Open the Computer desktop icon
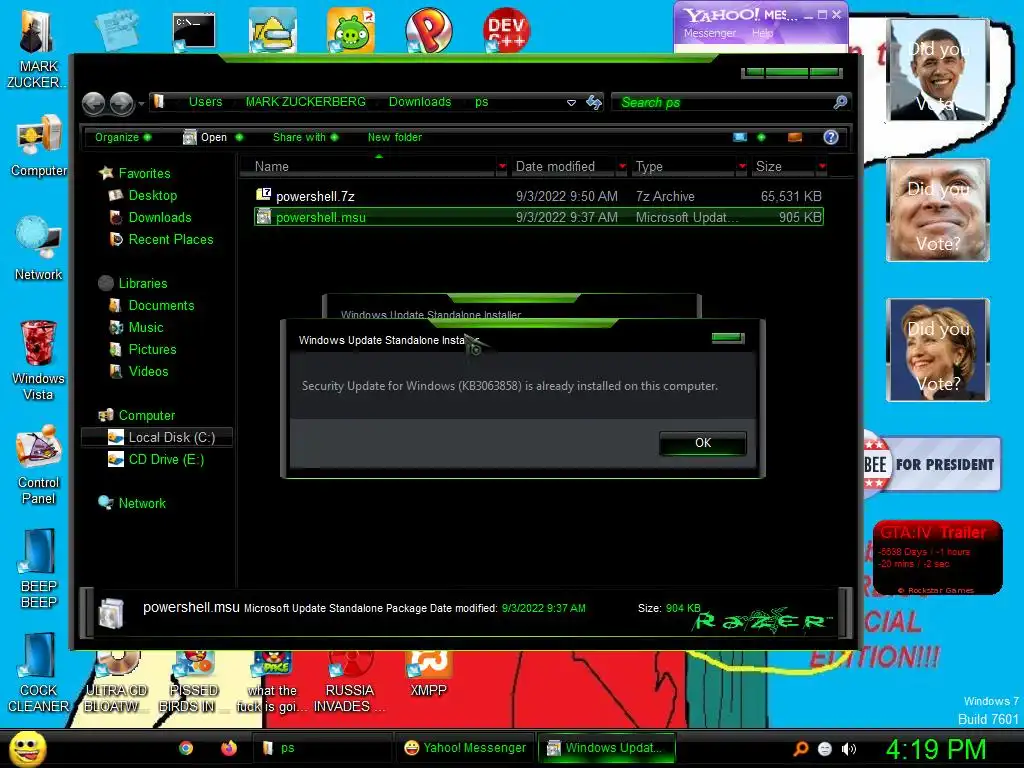This screenshot has height=768, width=1024. click(x=39, y=146)
